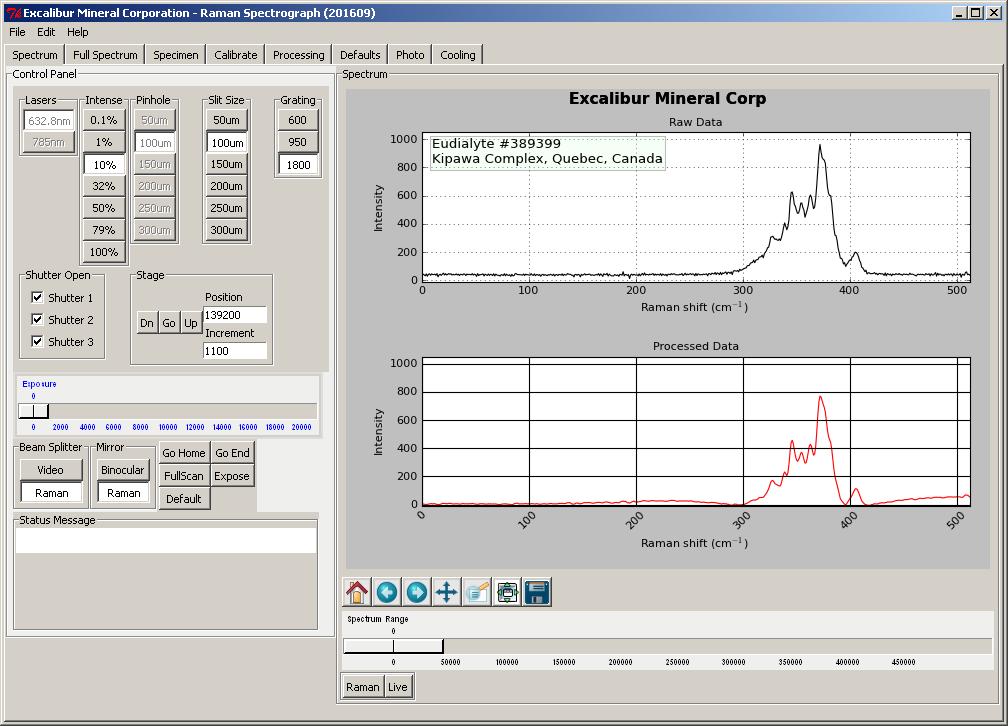
Task: Click the Forward arrow icon in plot toolbar
Action: click(417, 592)
